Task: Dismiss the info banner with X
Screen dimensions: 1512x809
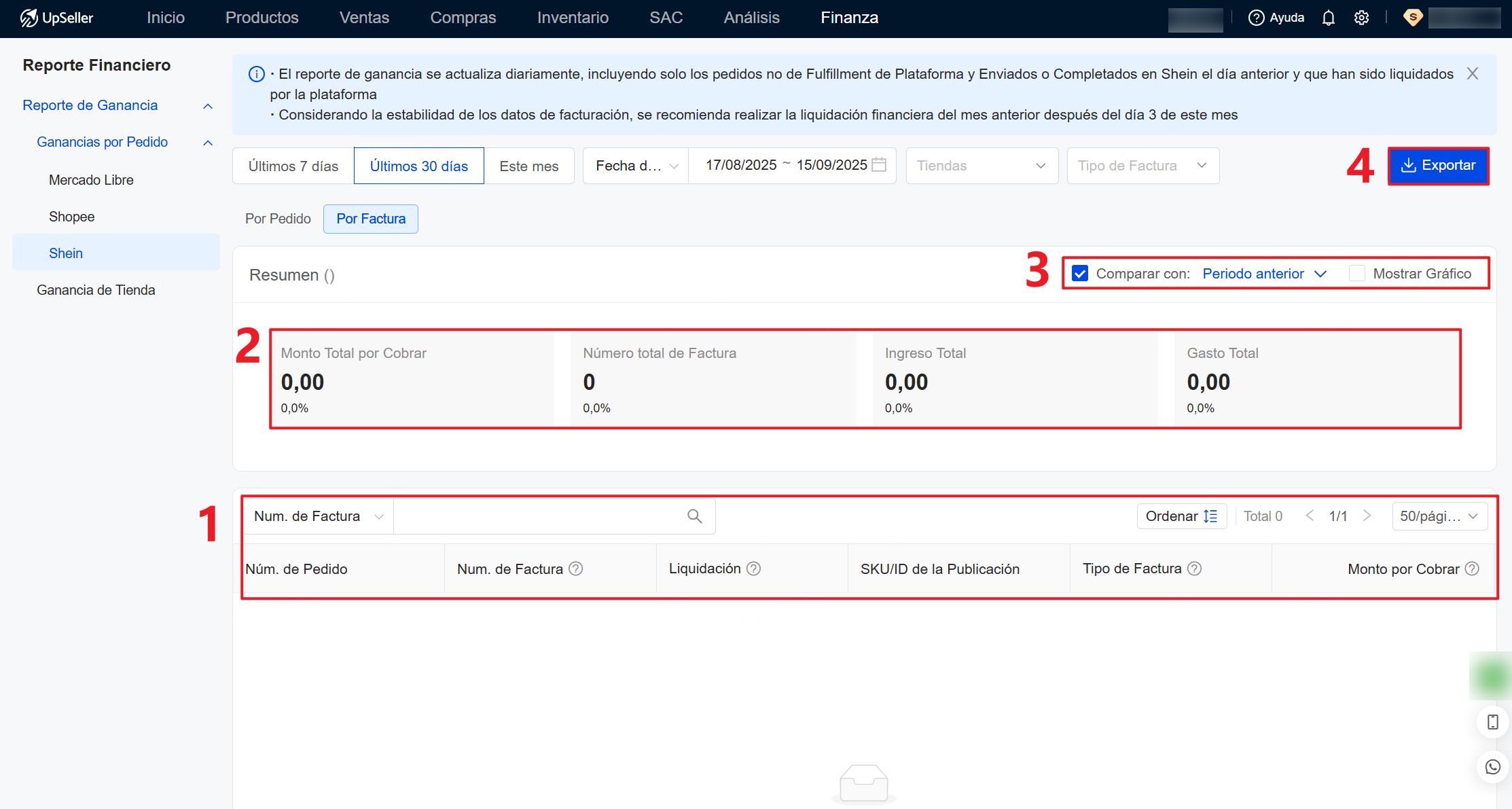Action: [1472, 73]
